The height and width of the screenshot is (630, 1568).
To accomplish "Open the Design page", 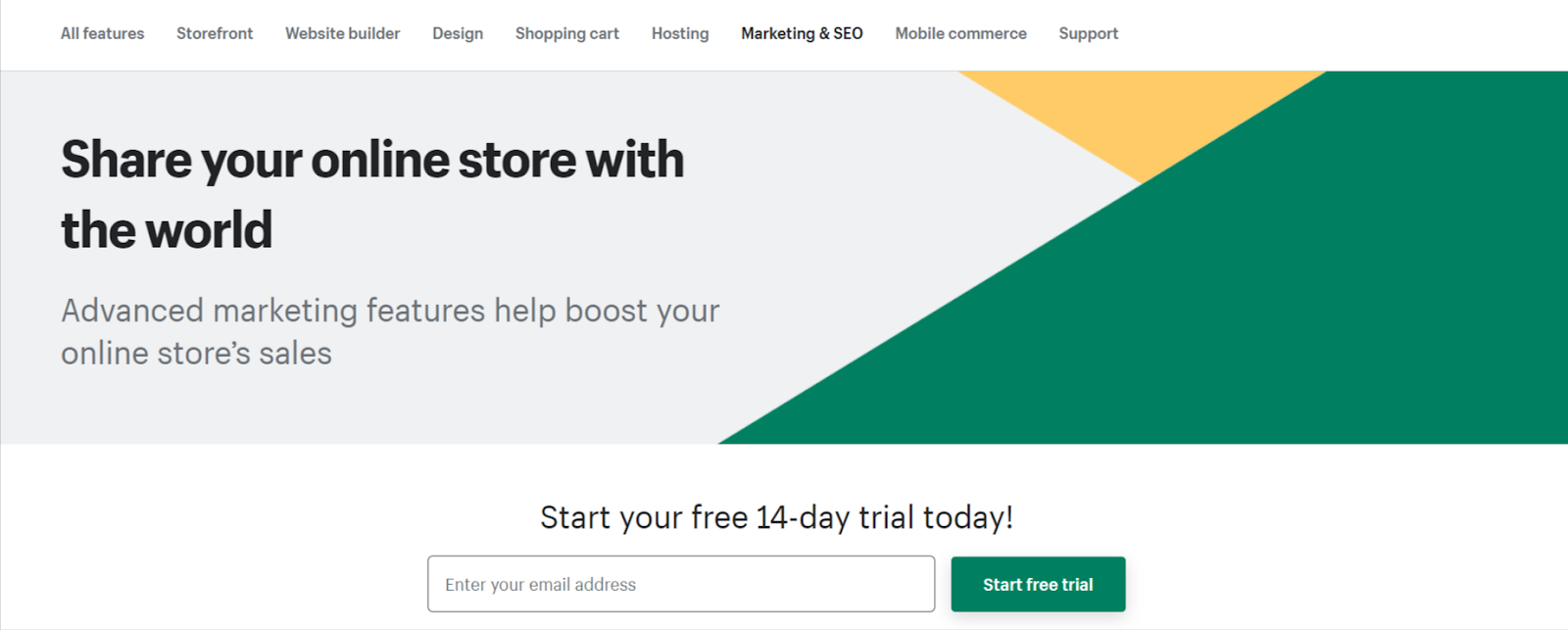I will (x=457, y=33).
